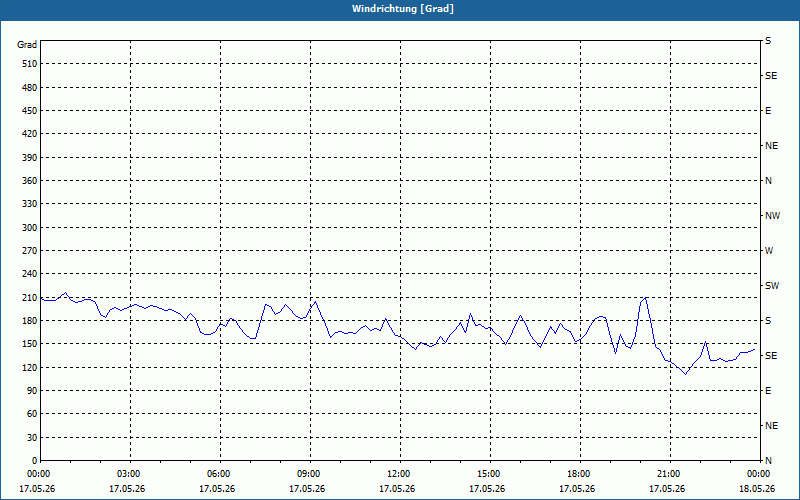The height and width of the screenshot is (500, 800).
Task: Click the 17.05.26 date under 12:00
Action: pyautogui.click(x=397, y=489)
